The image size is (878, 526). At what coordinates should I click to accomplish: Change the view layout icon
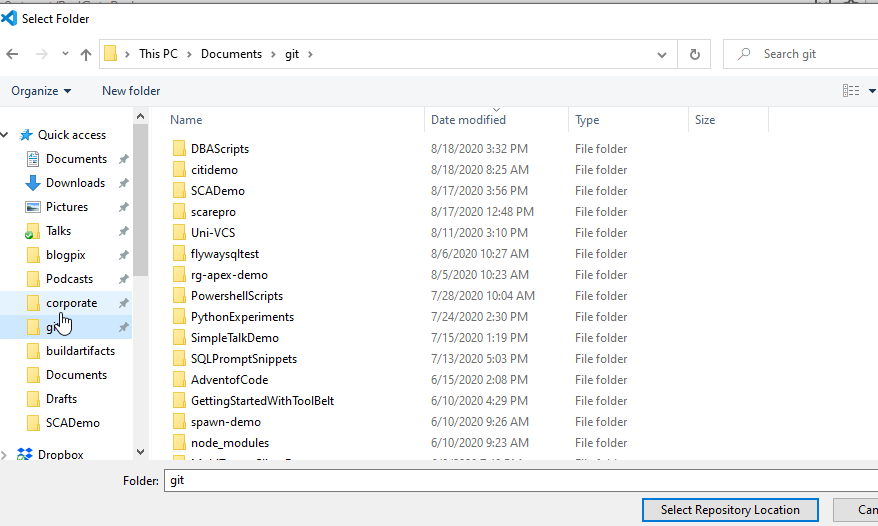851,91
